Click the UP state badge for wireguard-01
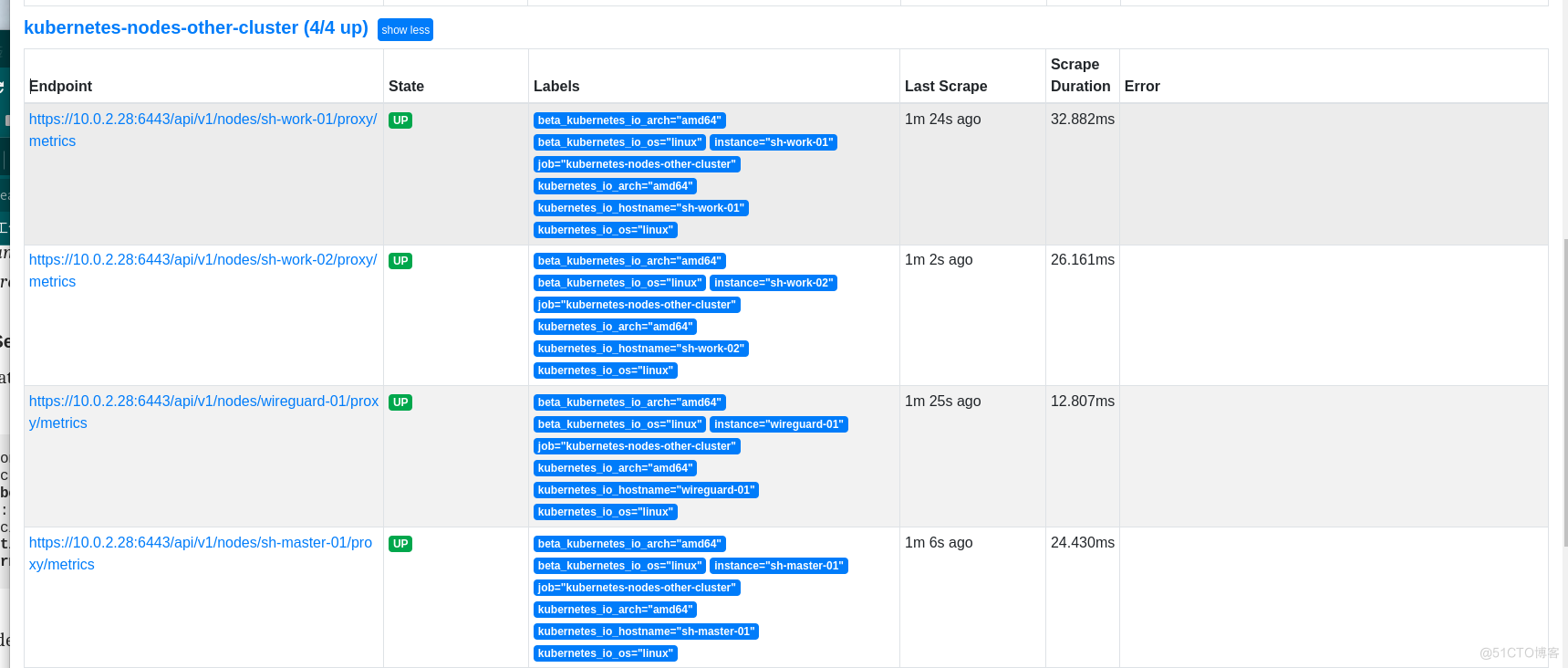The image size is (1568, 668). [x=400, y=402]
